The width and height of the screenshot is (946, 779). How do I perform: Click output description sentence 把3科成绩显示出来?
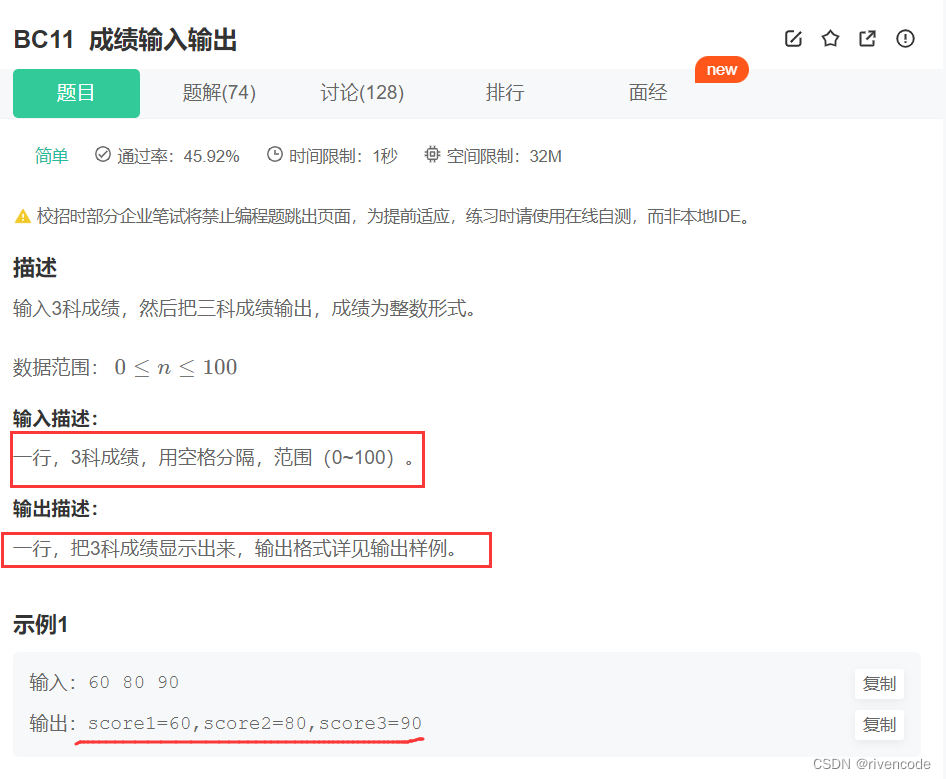tap(236, 548)
